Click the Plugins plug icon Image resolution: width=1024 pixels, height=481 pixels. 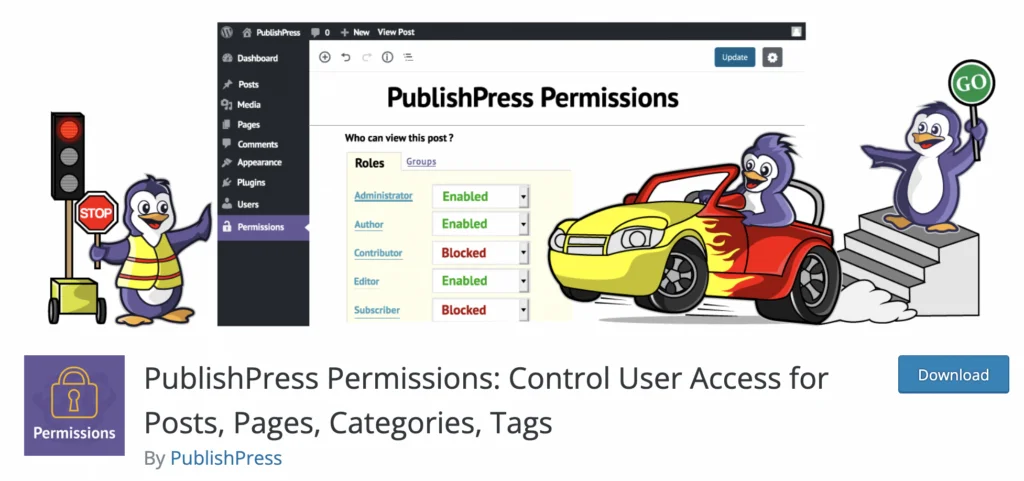pyautogui.click(x=227, y=183)
